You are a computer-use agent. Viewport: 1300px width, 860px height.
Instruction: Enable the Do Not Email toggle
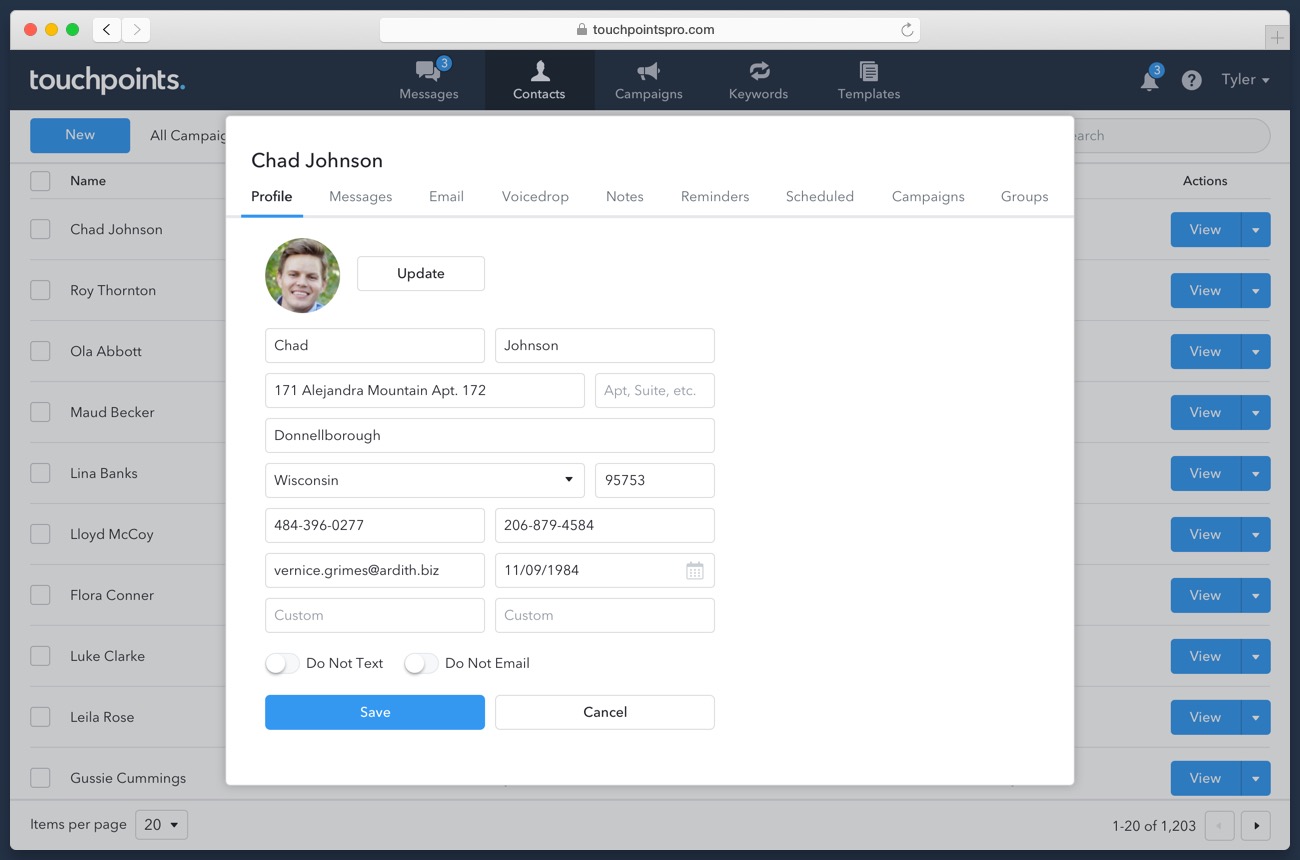click(421, 663)
